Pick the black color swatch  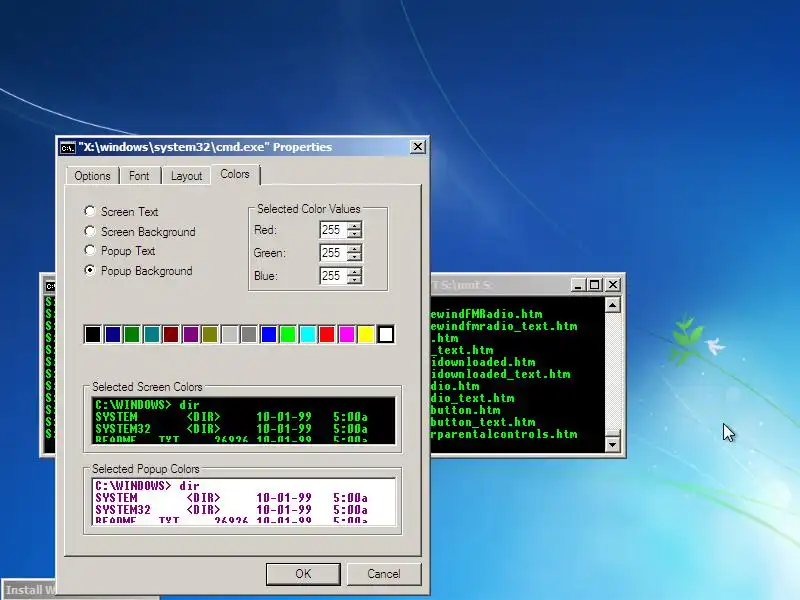point(93,335)
